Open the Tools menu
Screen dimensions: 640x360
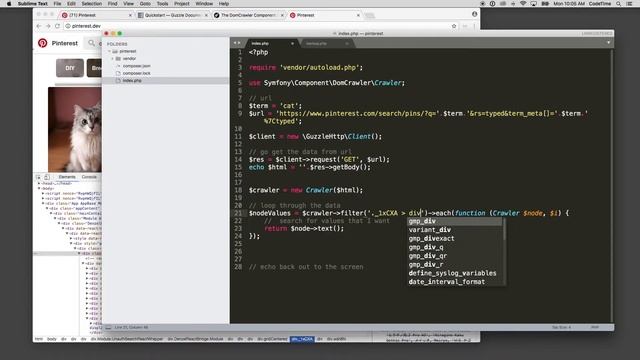tap(162, 4)
